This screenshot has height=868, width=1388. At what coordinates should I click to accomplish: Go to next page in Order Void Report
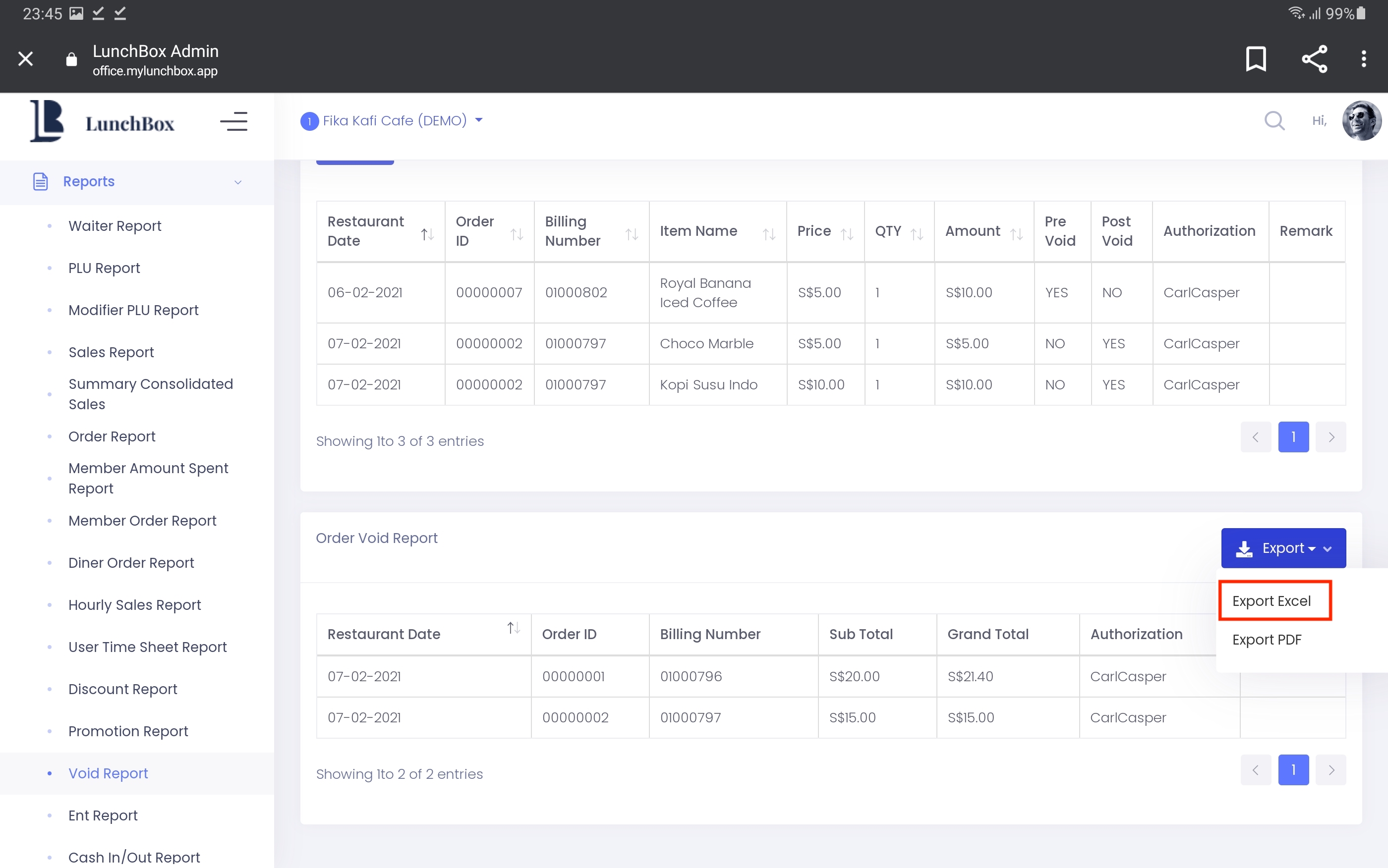[x=1330, y=769]
